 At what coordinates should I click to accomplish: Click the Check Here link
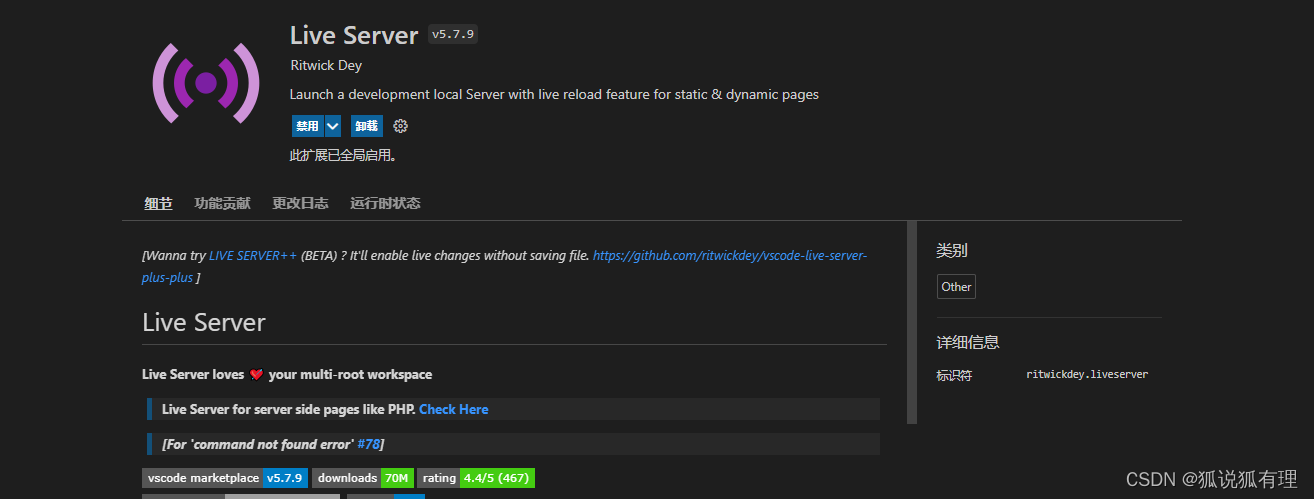pyautogui.click(x=454, y=409)
